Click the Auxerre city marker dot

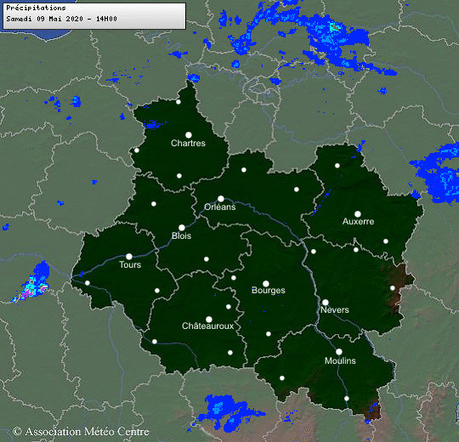tap(358, 214)
